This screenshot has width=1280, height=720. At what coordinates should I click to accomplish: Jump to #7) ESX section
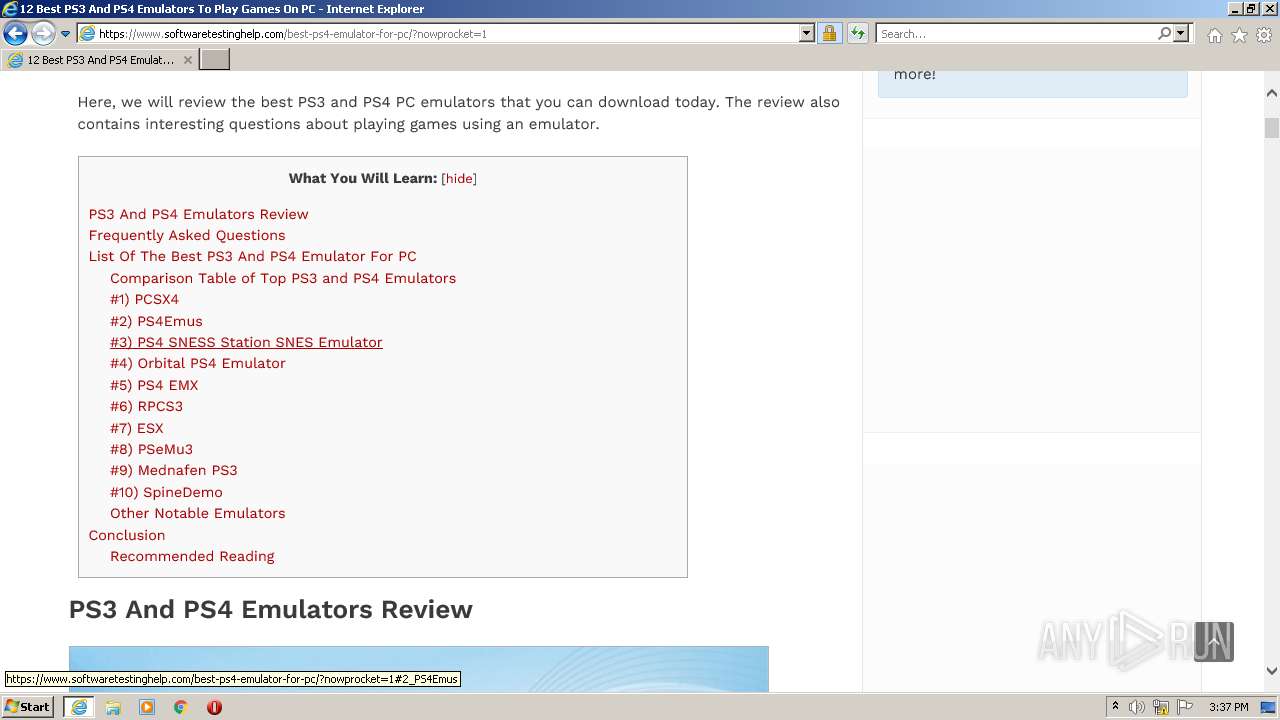tap(136, 428)
